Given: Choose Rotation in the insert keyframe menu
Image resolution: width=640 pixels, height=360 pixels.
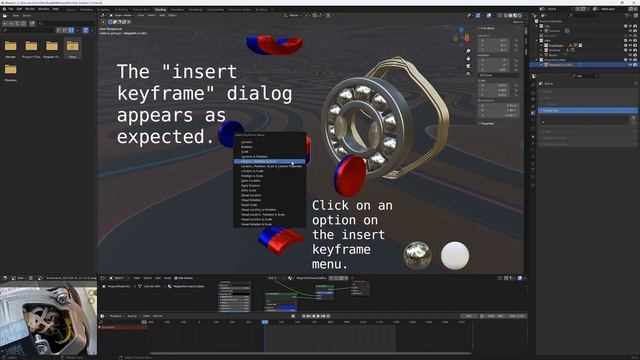Looking at the screenshot, I should coord(247,147).
